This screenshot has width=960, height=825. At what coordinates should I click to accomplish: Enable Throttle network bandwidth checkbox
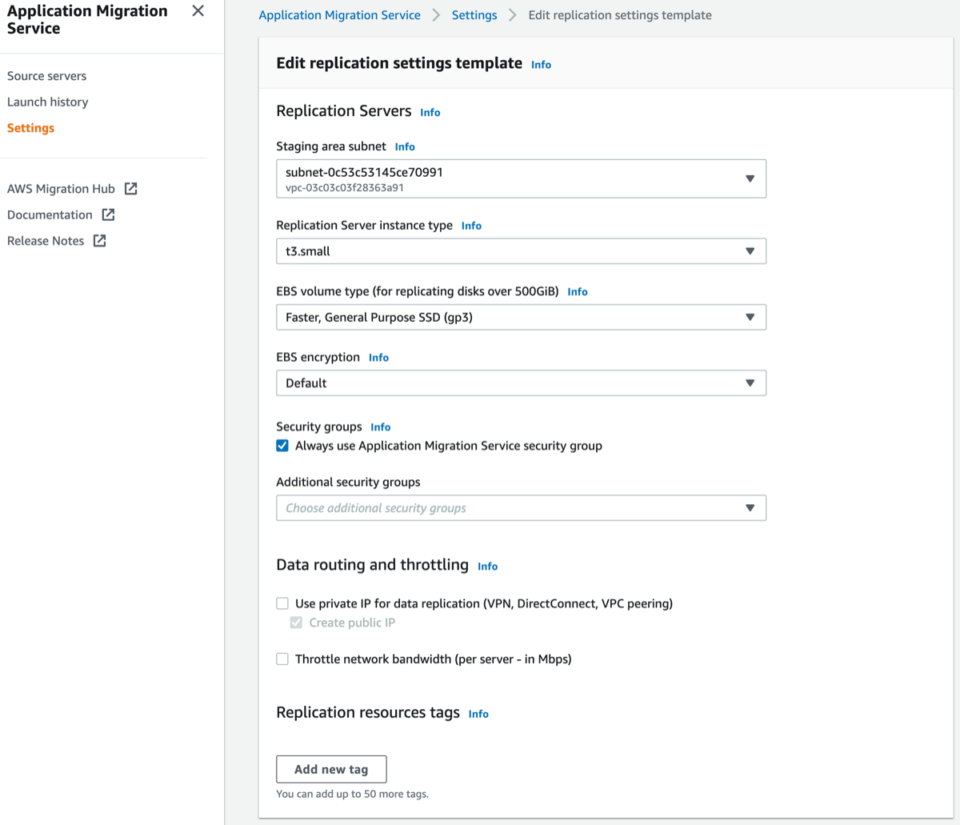pyautogui.click(x=282, y=659)
